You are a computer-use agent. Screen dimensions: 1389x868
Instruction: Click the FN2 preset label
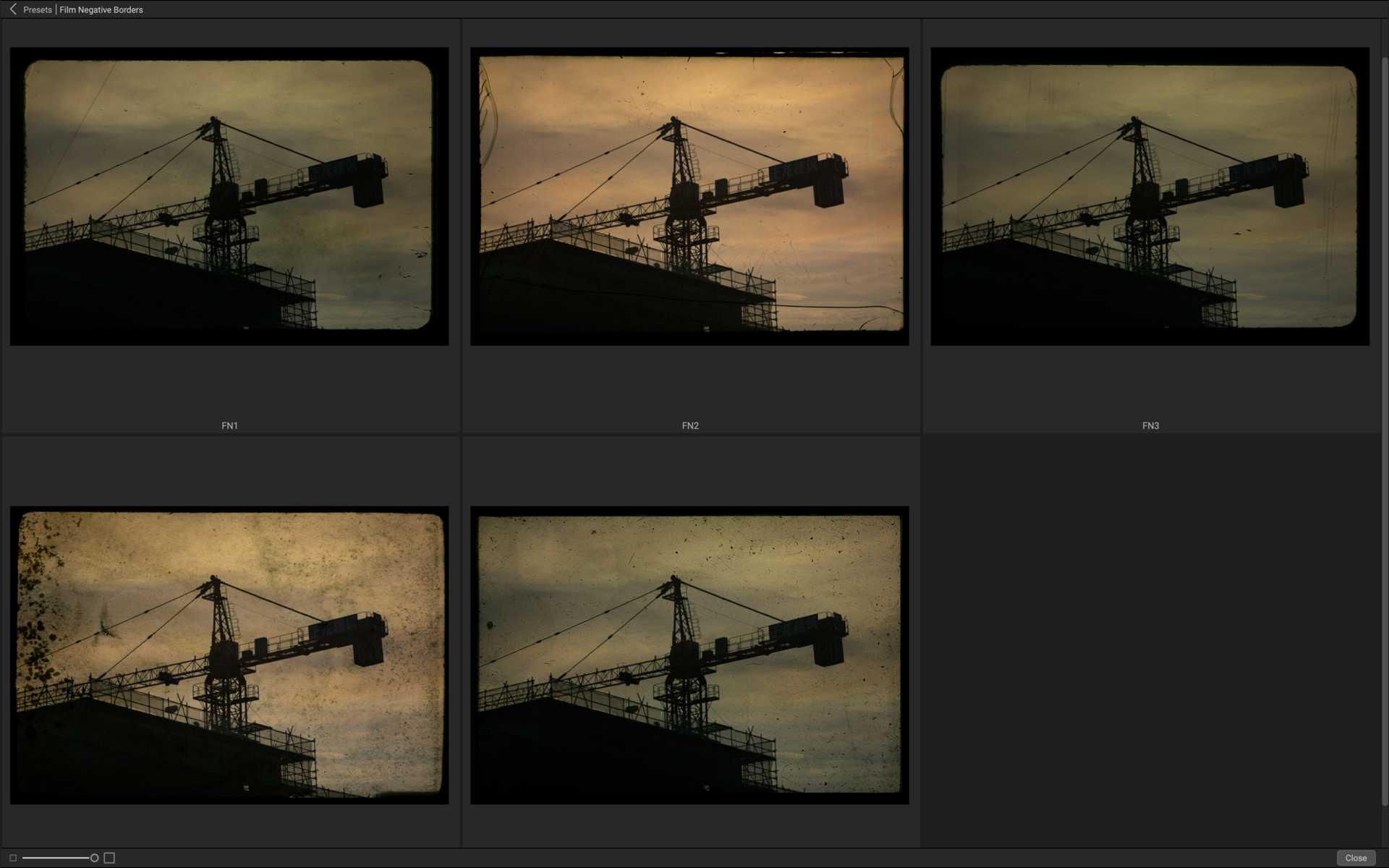pyautogui.click(x=689, y=425)
